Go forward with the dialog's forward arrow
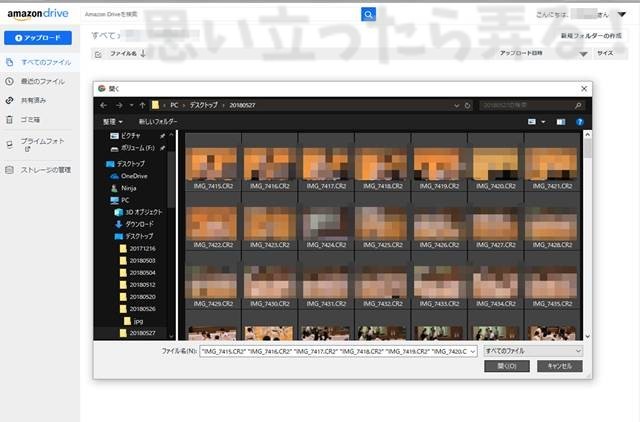640x422 pixels. (119, 105)
